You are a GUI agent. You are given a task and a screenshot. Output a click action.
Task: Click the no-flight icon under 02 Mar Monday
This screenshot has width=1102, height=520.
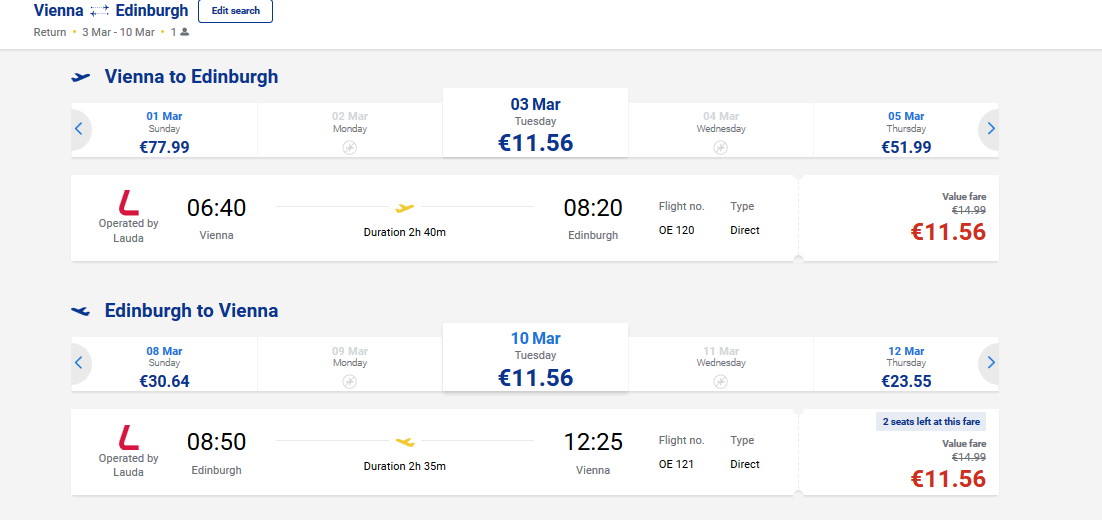[x=350, y=148]
